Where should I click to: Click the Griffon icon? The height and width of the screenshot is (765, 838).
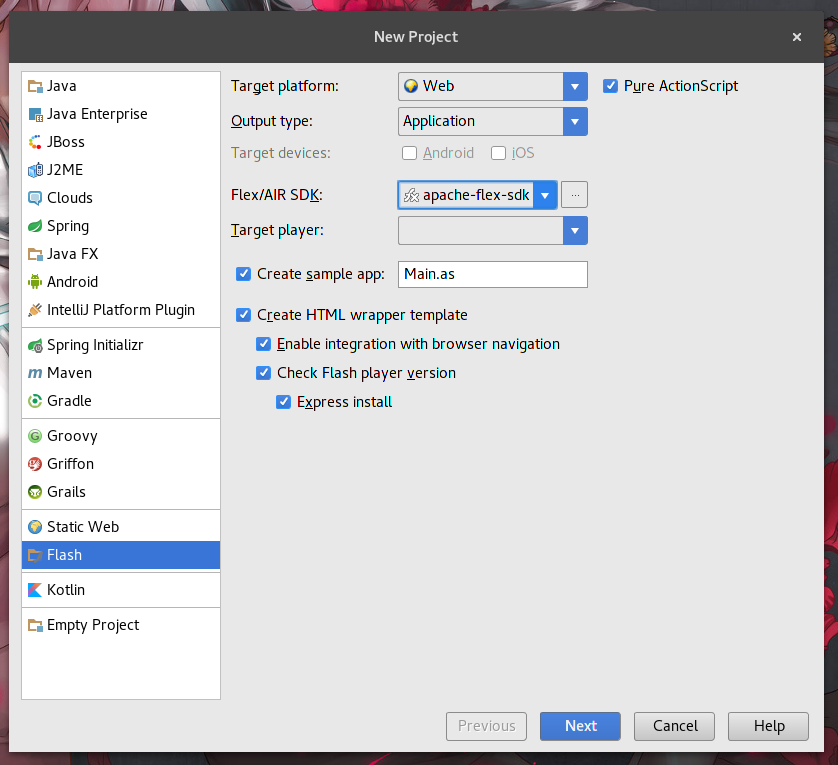point(35,464)
